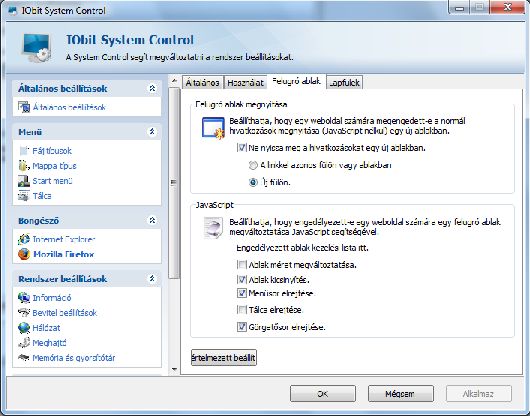Screen dimensions: 530x416
Task: Open the Memória és gyorsítótár link
Action: [x=74, y=358]
